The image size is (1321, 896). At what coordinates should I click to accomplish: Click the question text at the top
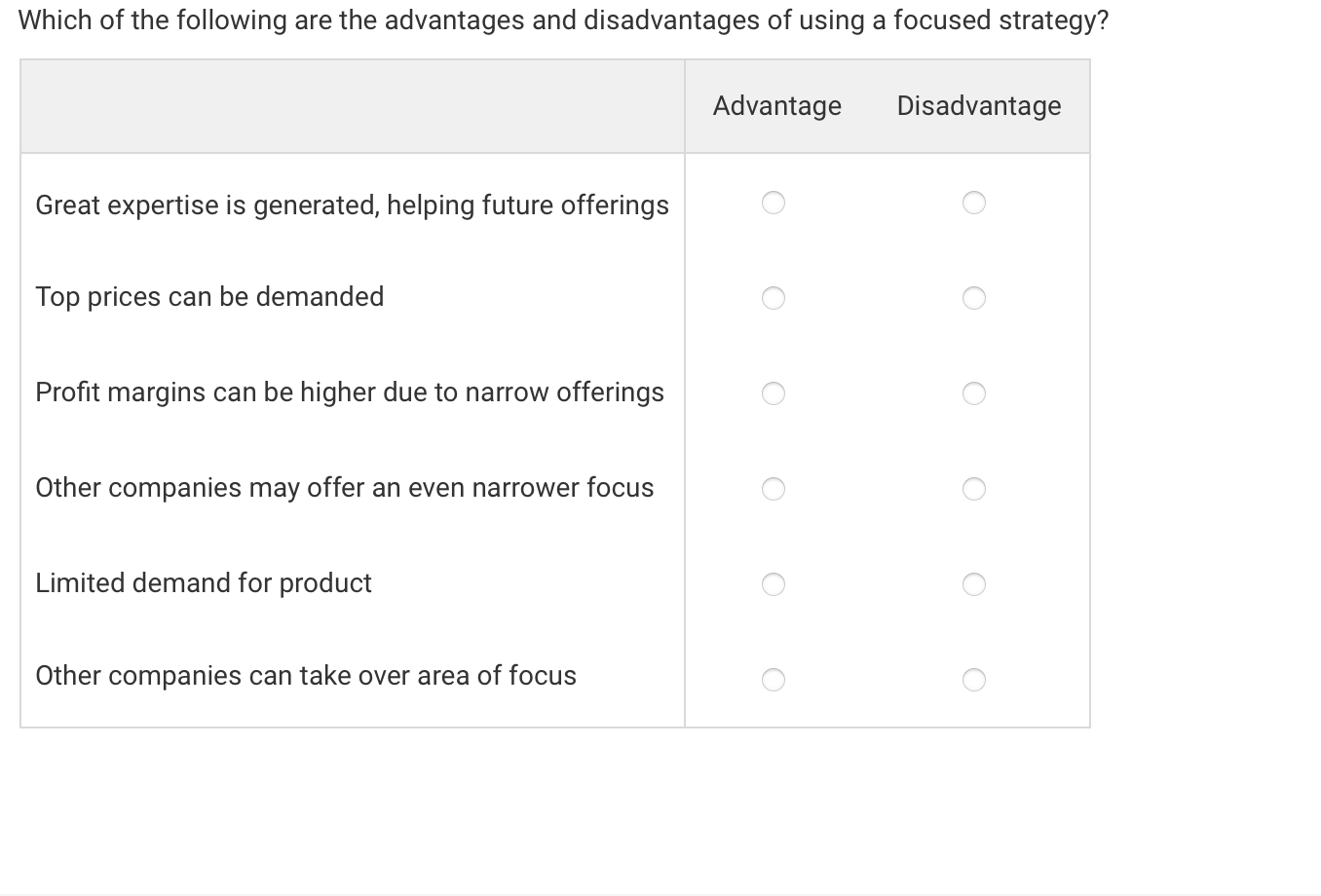coord(563,19)
